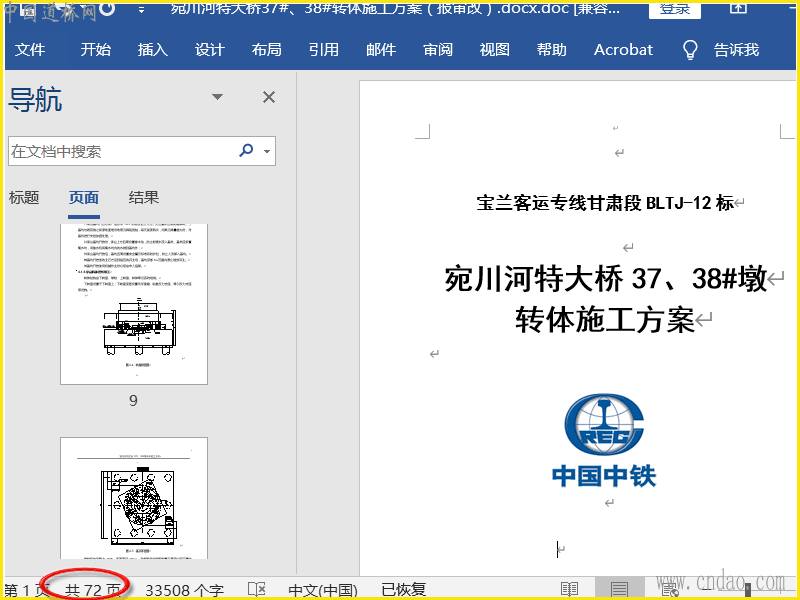
Task: Click the 33508 个字 word count
Action: tap(184, 590)
